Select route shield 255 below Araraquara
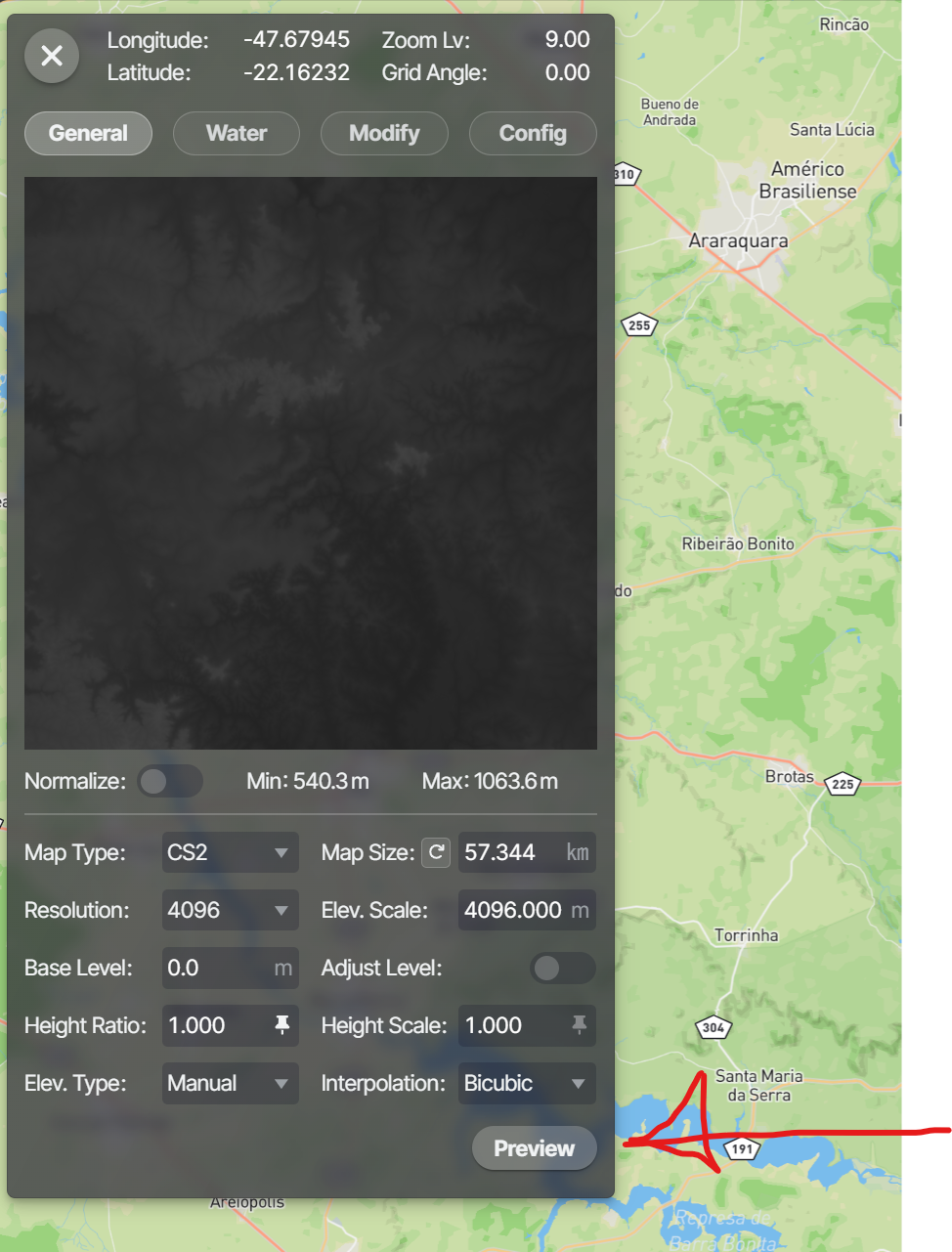This screenshot has width=952, height=1252. (638, 324)
